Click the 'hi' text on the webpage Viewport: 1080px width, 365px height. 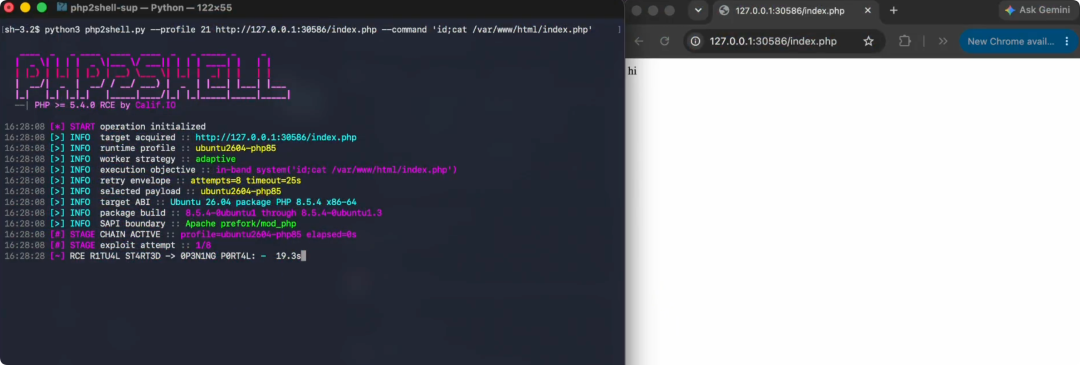632,70
